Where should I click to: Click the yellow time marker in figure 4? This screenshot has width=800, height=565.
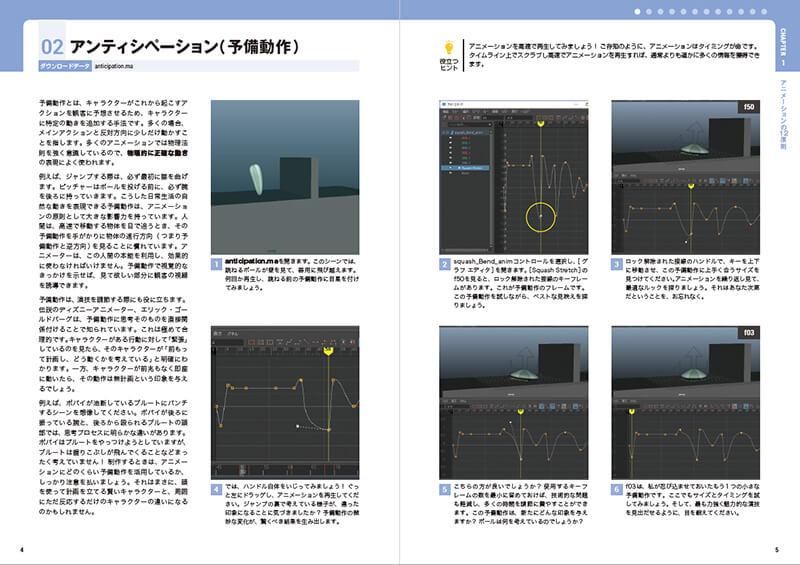(x=328, y=352)
